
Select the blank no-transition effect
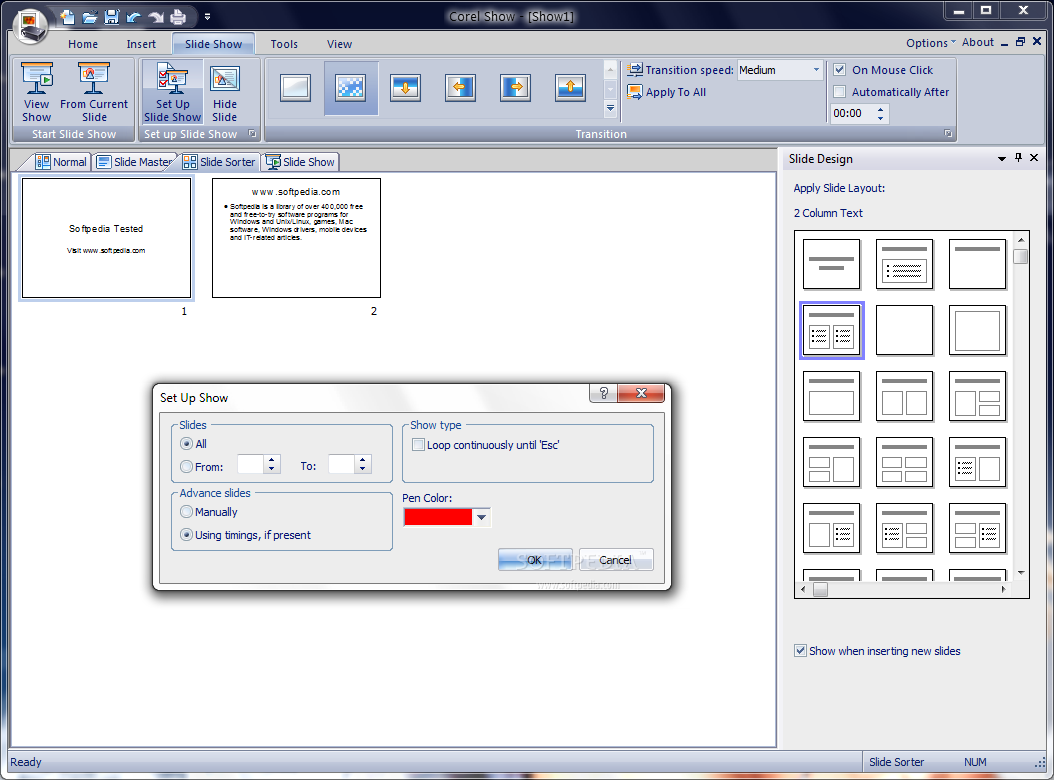[296, 87]
